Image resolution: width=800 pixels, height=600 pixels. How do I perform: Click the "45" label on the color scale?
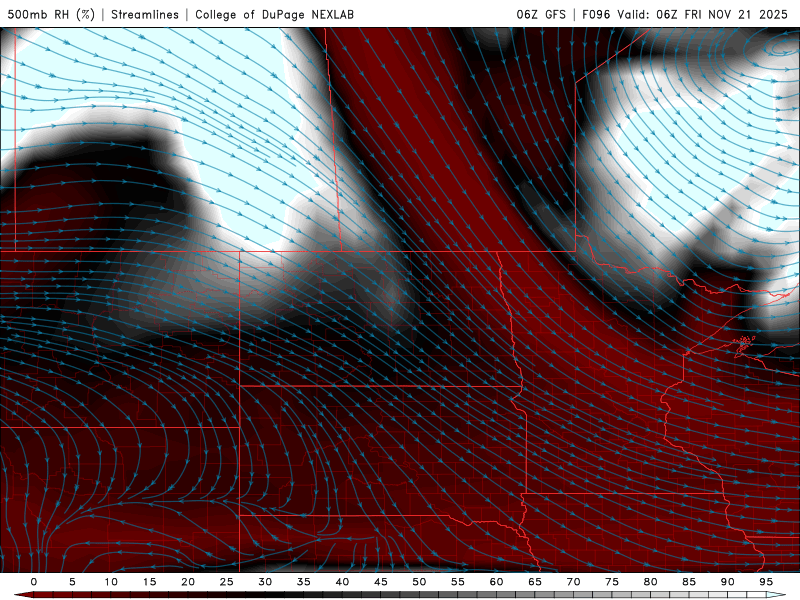(381, 582)
